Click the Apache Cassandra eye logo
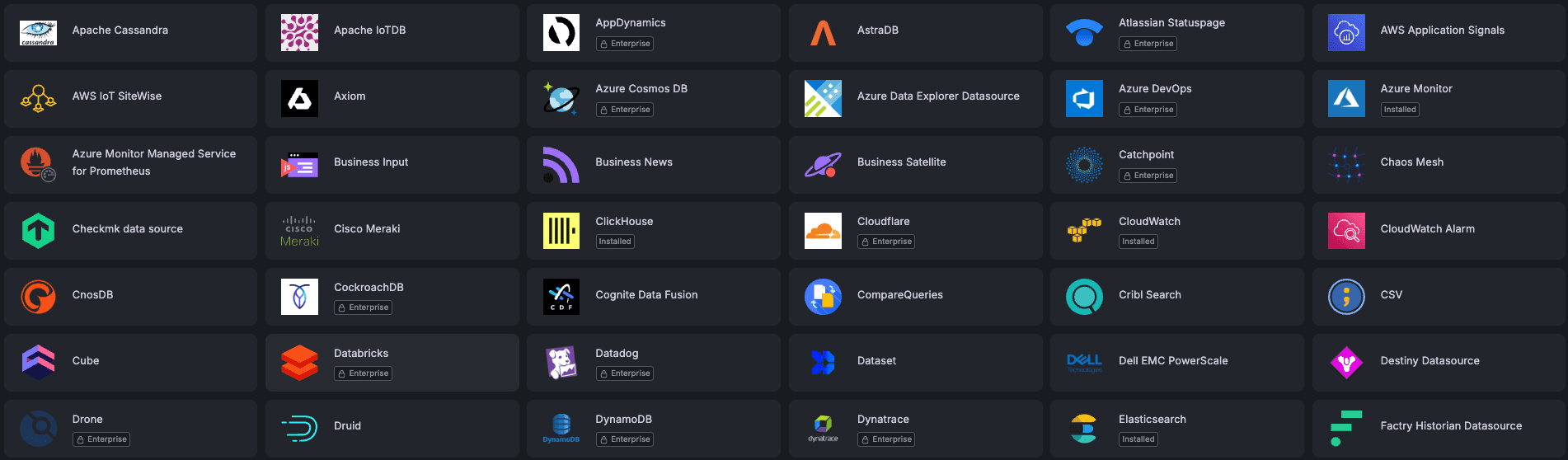Image resolution: width=1568 pixels, height=460 pixels. (38, 33)
